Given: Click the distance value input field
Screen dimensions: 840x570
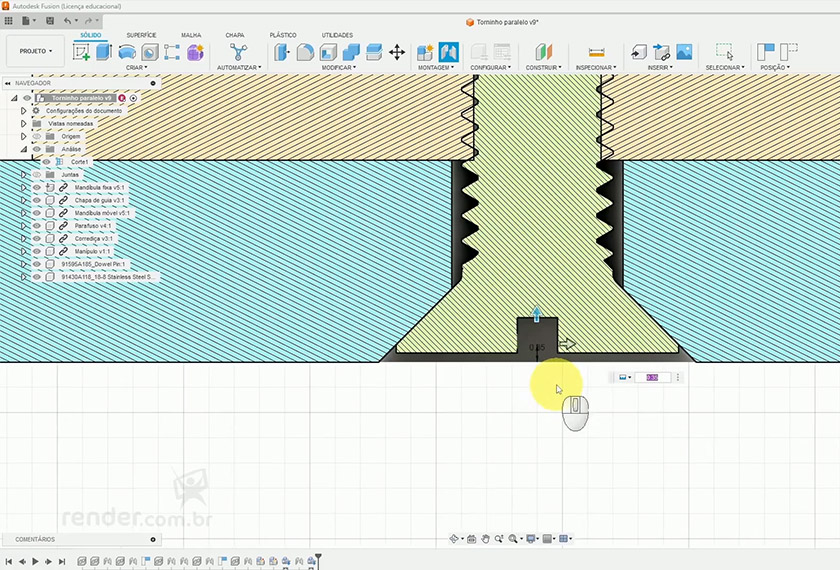Looking at the screenshot, I should (652, 377).
